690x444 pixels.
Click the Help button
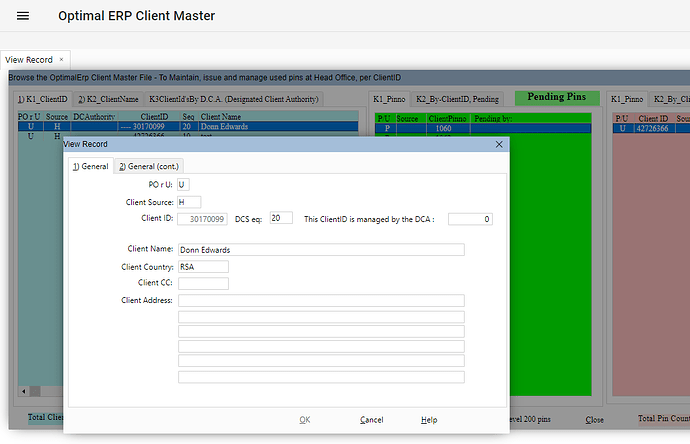[429, 420]
